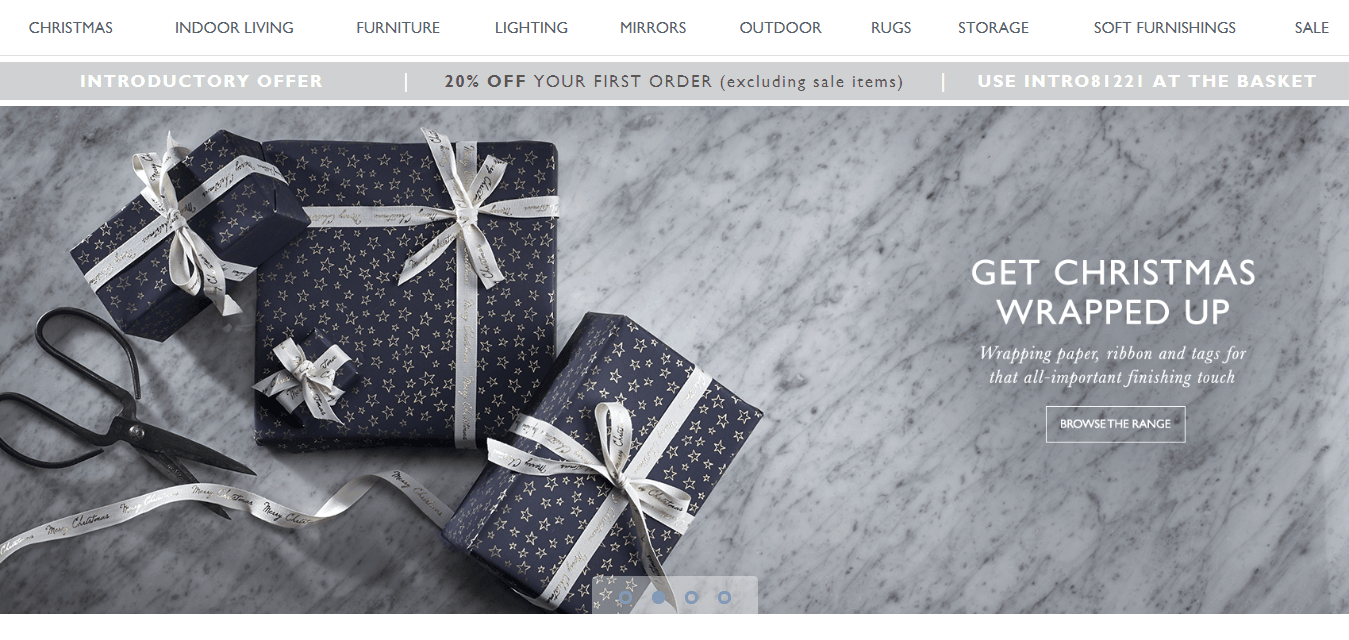Open the Furniture category

(398, 28)
